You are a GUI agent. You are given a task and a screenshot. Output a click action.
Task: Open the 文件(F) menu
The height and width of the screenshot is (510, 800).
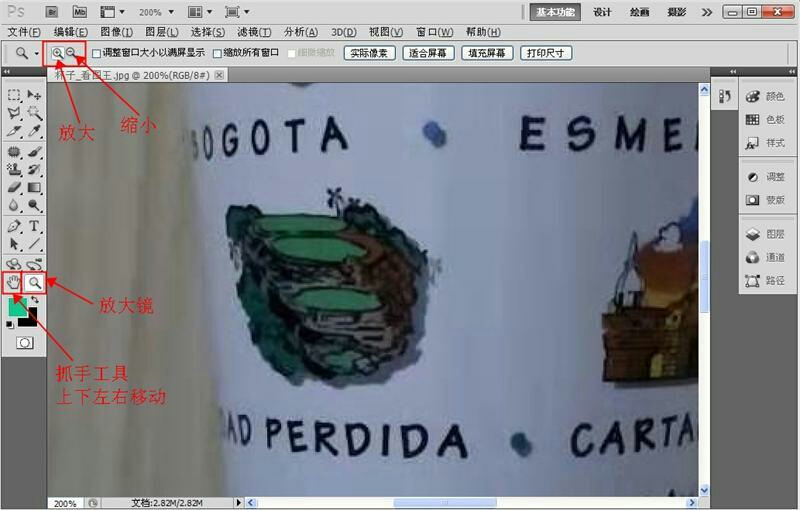coord(23,32)
